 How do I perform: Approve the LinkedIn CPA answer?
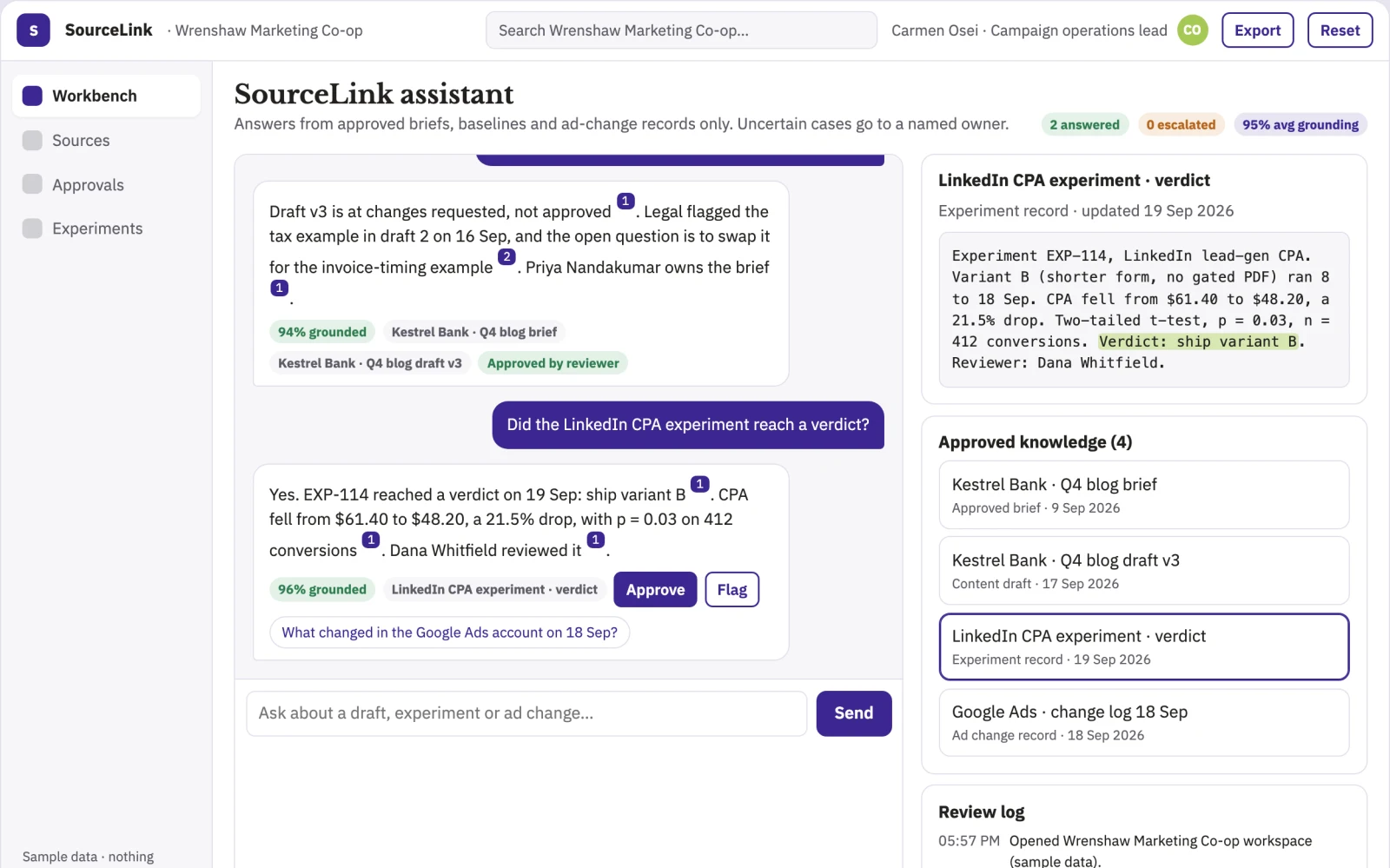pyautogui.click(x=655, y=590)
